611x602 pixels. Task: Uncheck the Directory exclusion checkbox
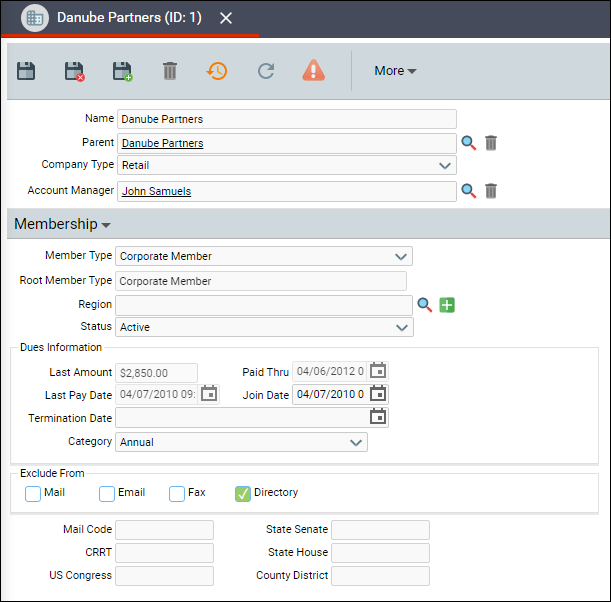(x=243, y=494)
